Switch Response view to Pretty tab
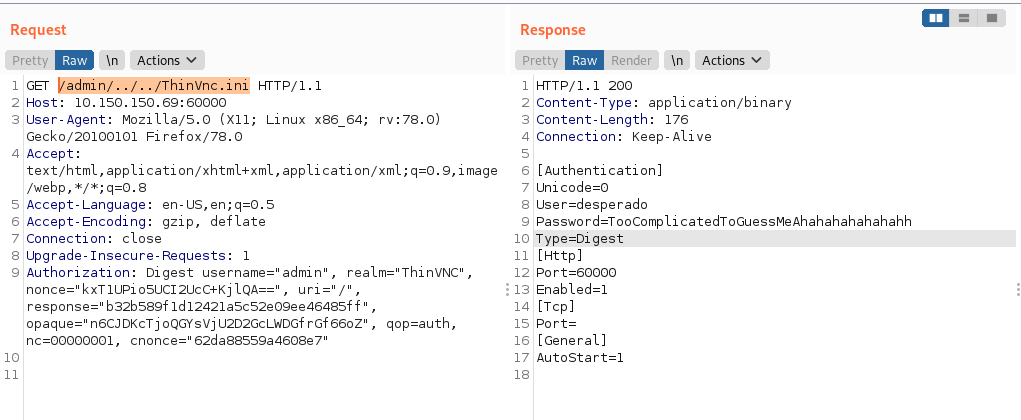 540,60
